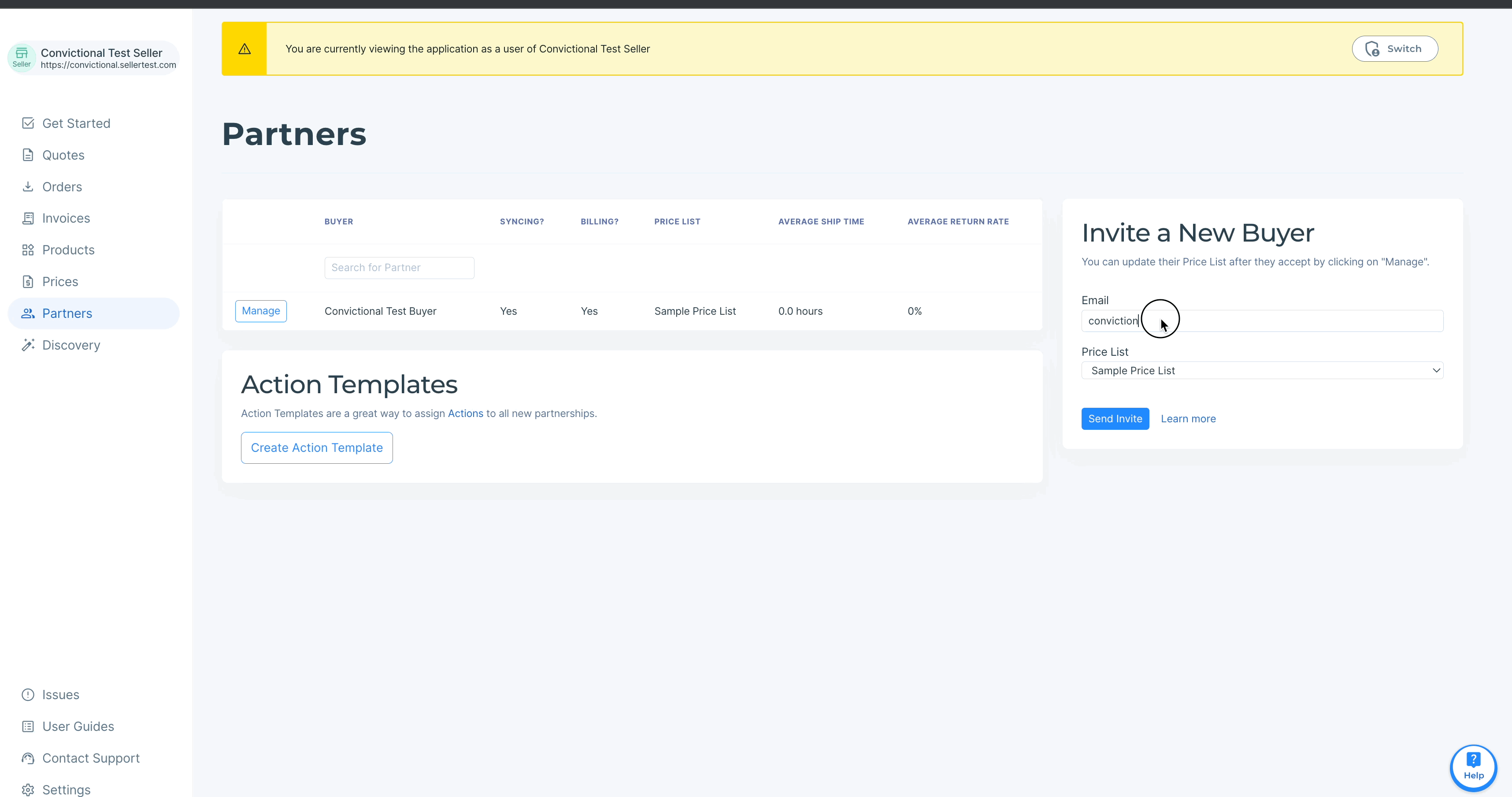Click the Sample Price List table cell
This screenshot has width=1512, height=797.
point(695,311)
